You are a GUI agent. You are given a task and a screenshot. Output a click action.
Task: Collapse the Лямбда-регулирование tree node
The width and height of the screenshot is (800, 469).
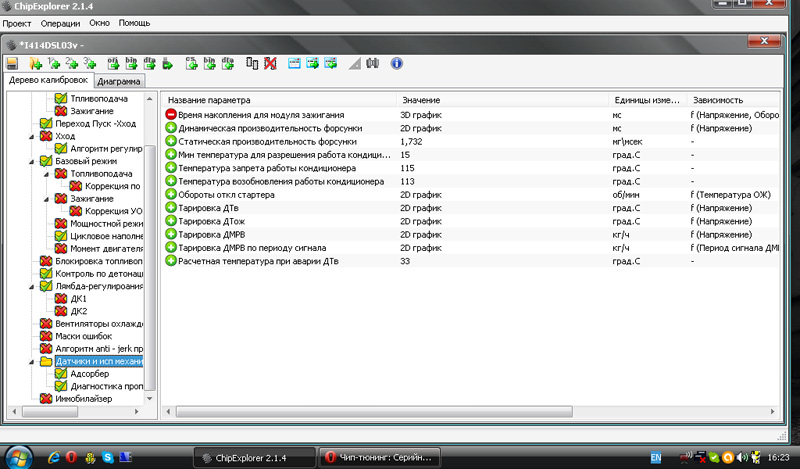click(33, 286)
